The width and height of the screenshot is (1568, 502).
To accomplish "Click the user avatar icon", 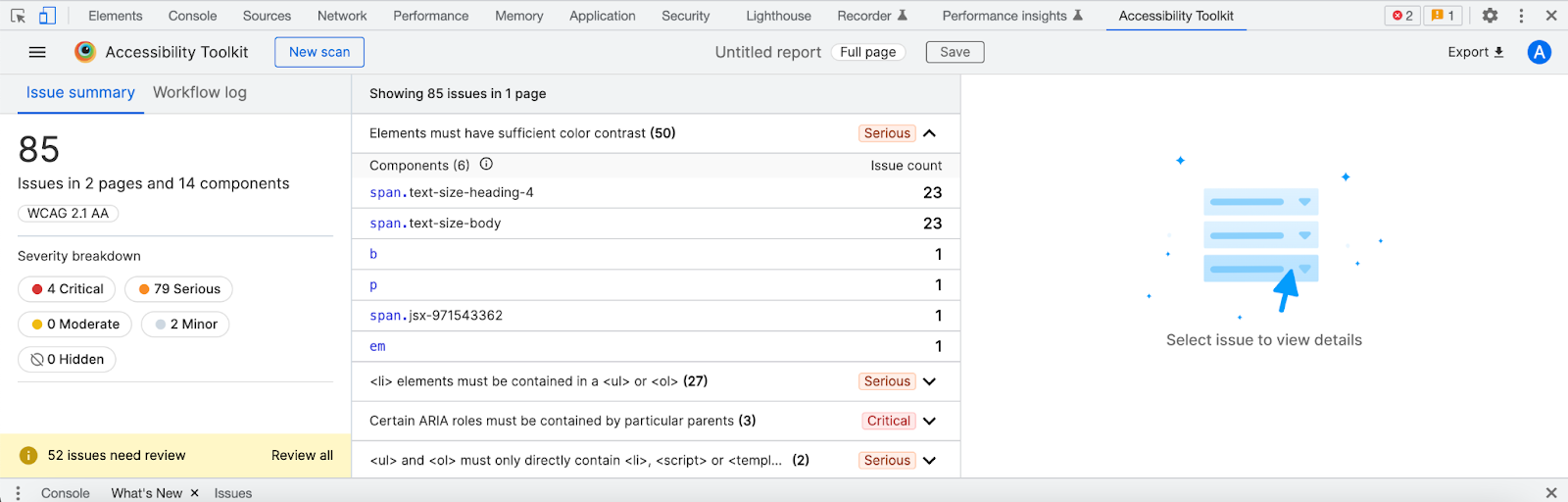I will click(x=1539, y=52).
